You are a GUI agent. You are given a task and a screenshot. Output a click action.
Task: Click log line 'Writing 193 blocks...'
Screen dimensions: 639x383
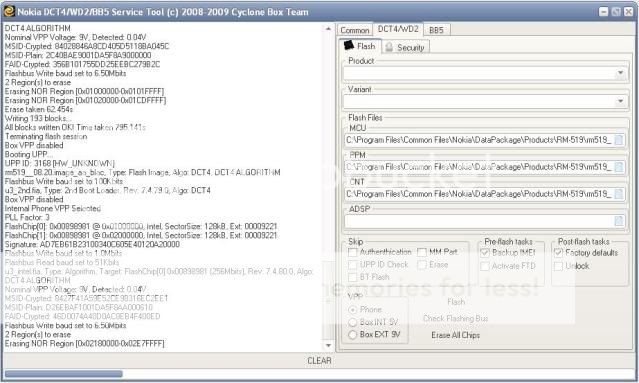click(x=37, y=119)
